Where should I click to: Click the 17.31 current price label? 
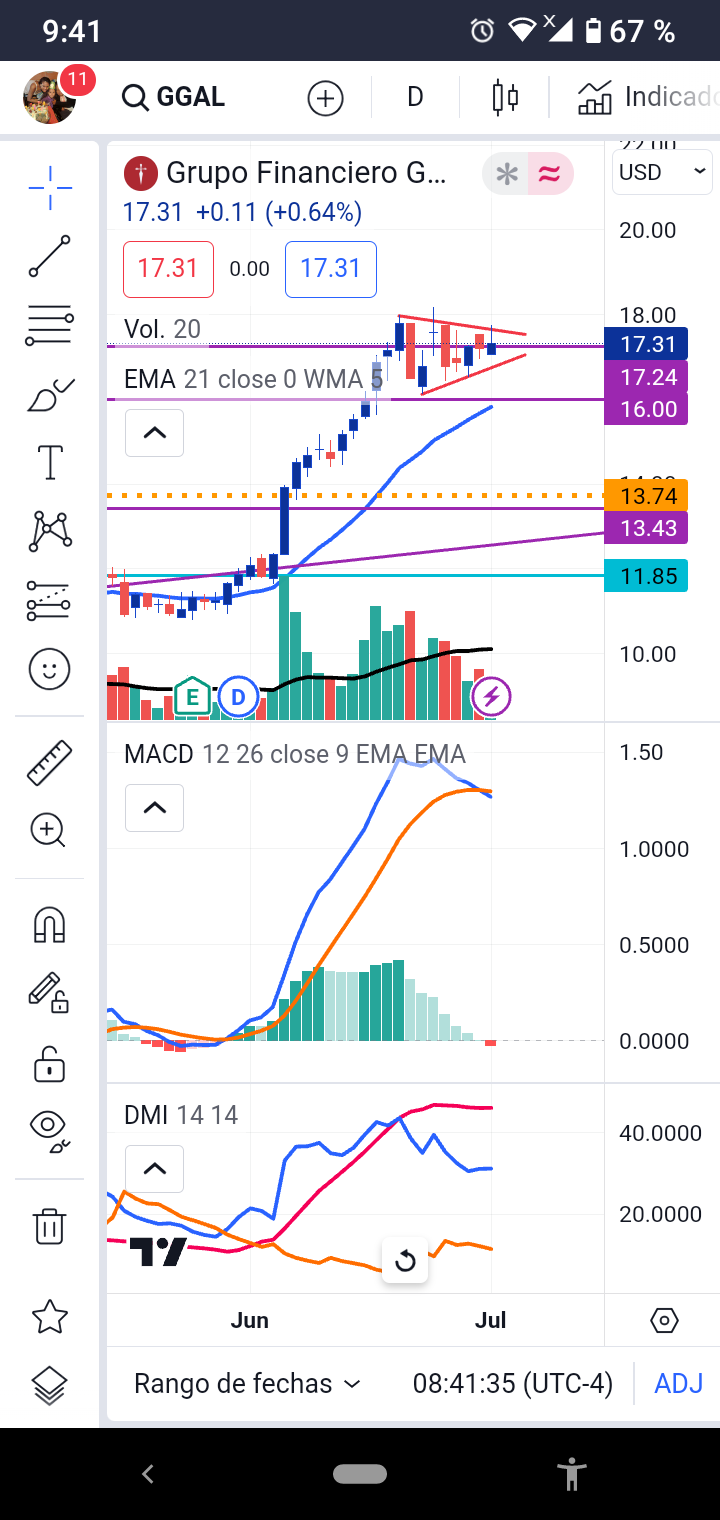pos(647,345)
